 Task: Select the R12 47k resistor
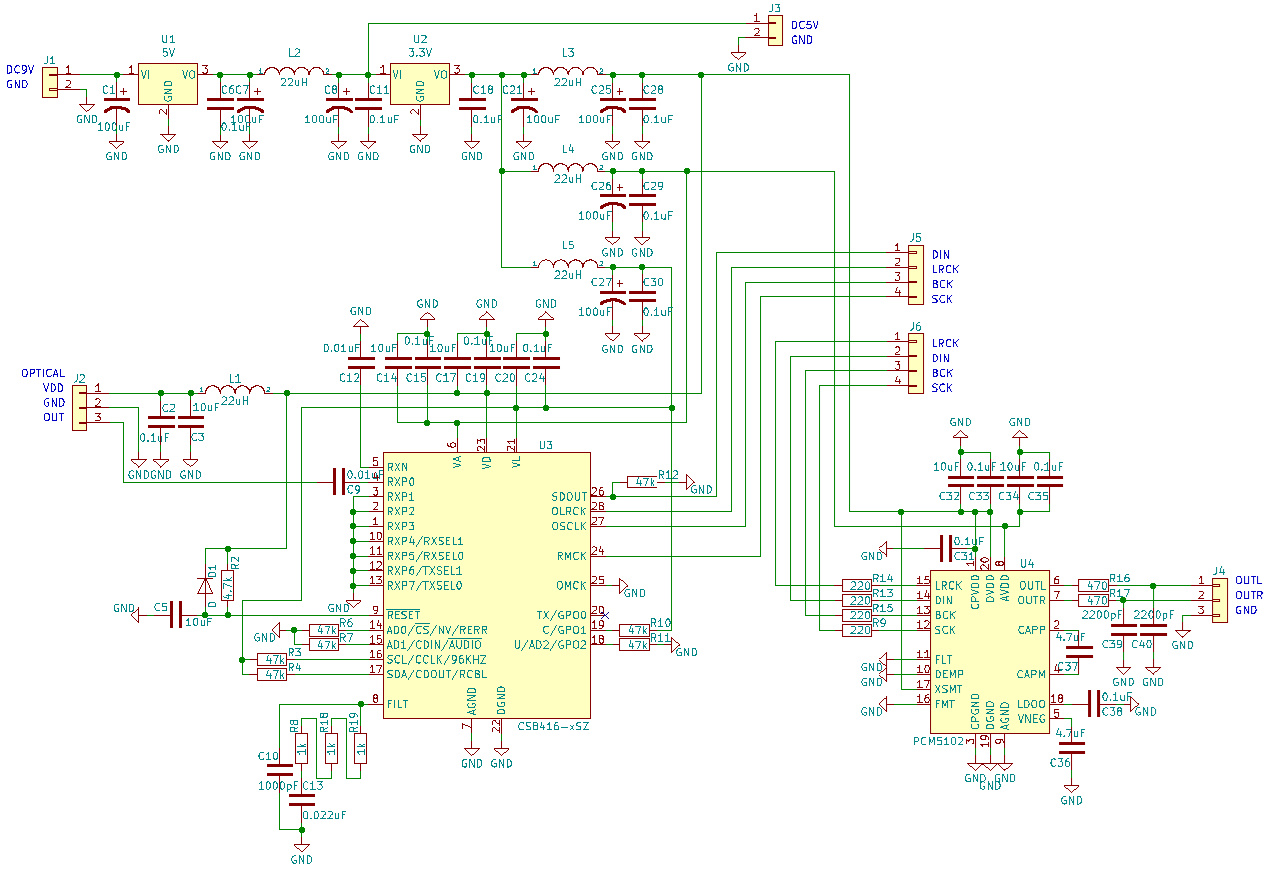641,482
